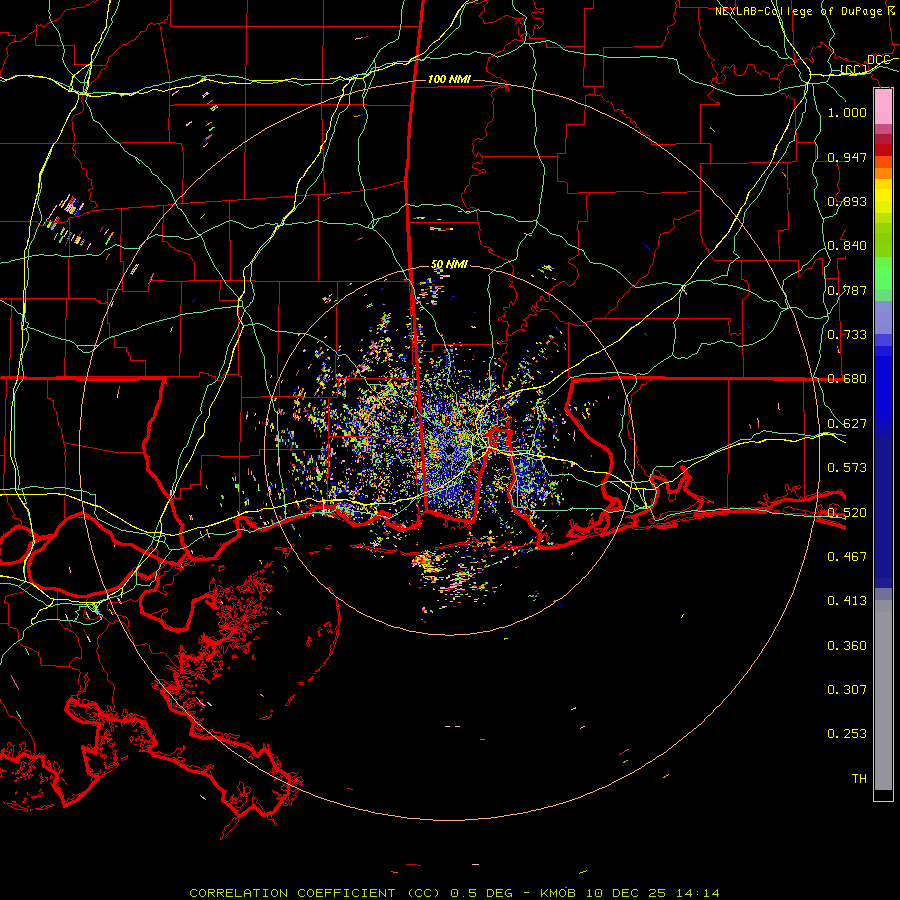Click the CORRELATION COEFFICIENT product title
This screenshot has height=900, width=900.
(292, 893)
